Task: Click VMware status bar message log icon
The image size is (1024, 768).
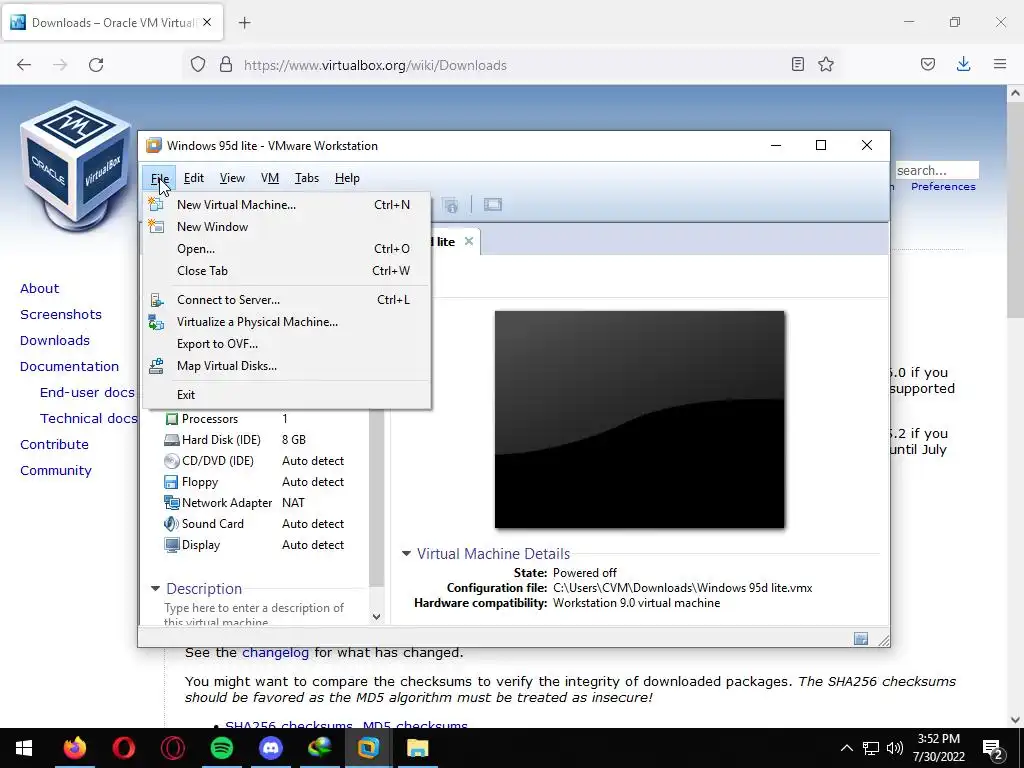Action: (x=861, y=639)
